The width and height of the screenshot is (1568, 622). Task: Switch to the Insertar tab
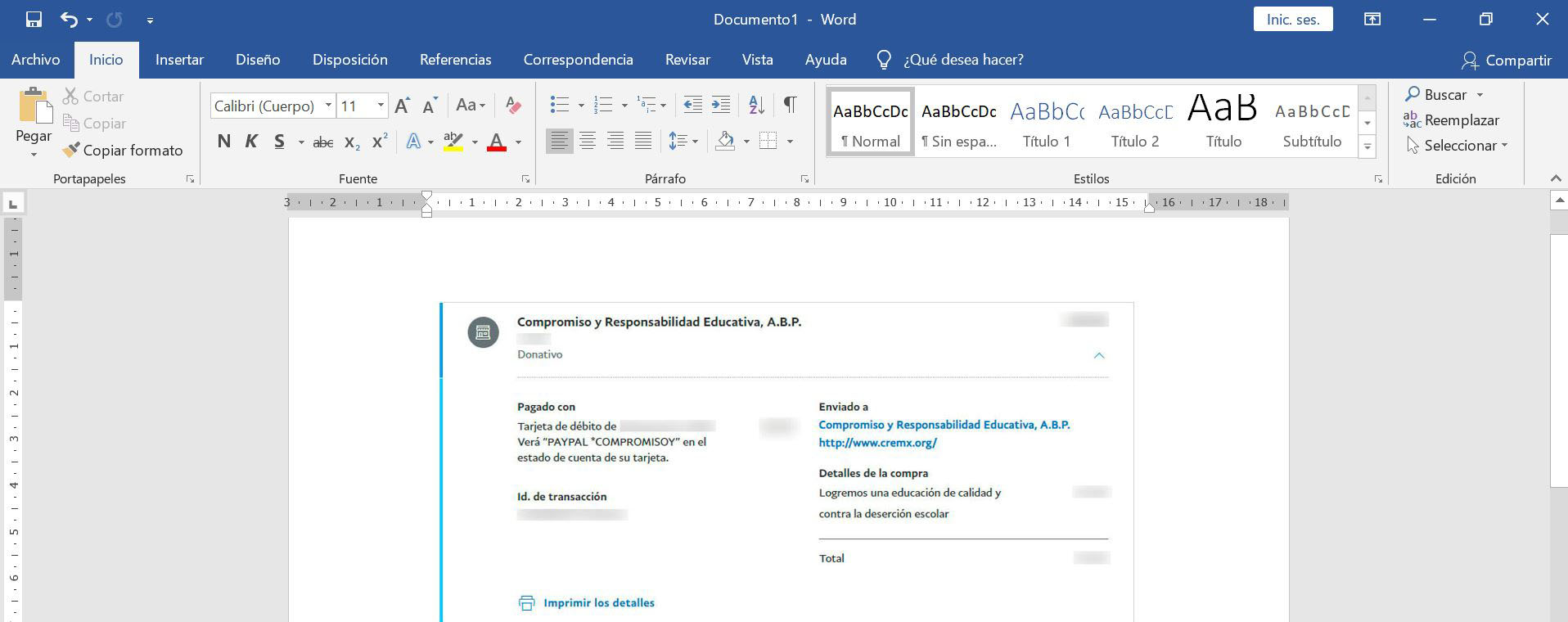[179, 60]
